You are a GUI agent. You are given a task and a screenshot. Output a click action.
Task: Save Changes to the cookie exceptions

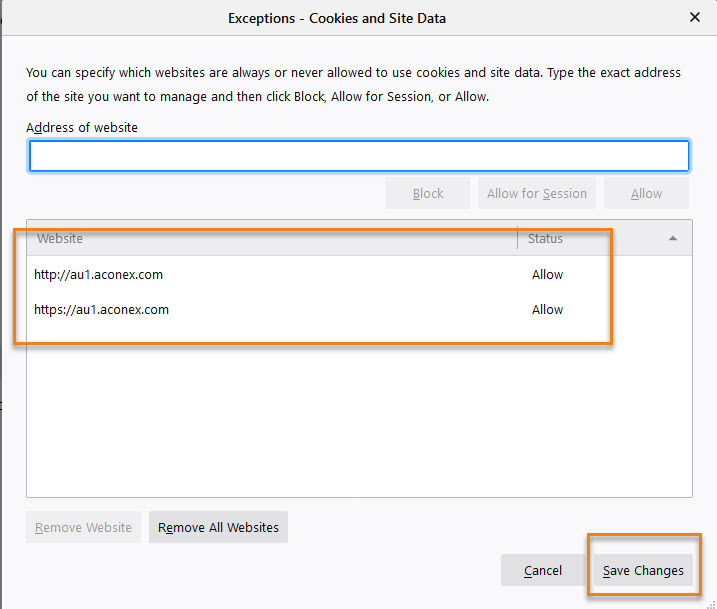(x=643, y=570)
